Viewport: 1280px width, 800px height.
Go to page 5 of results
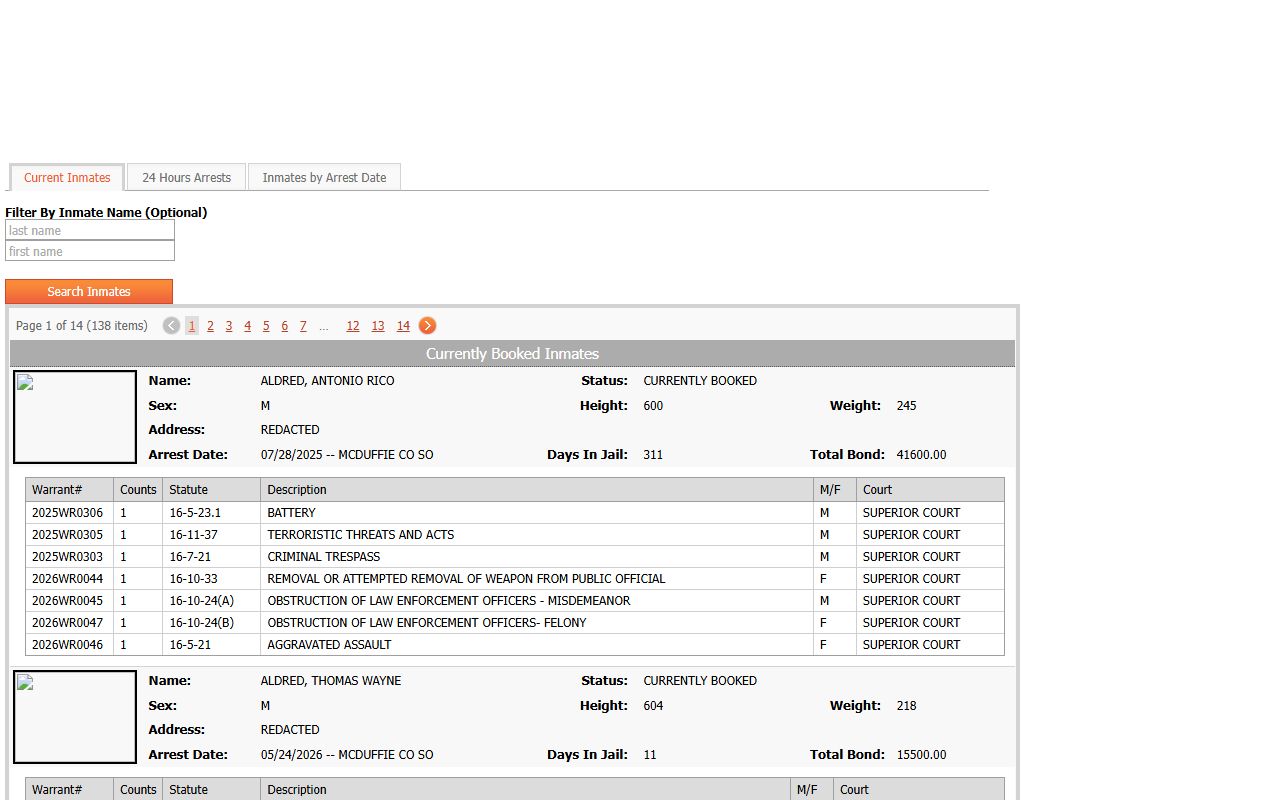(266, 326)
